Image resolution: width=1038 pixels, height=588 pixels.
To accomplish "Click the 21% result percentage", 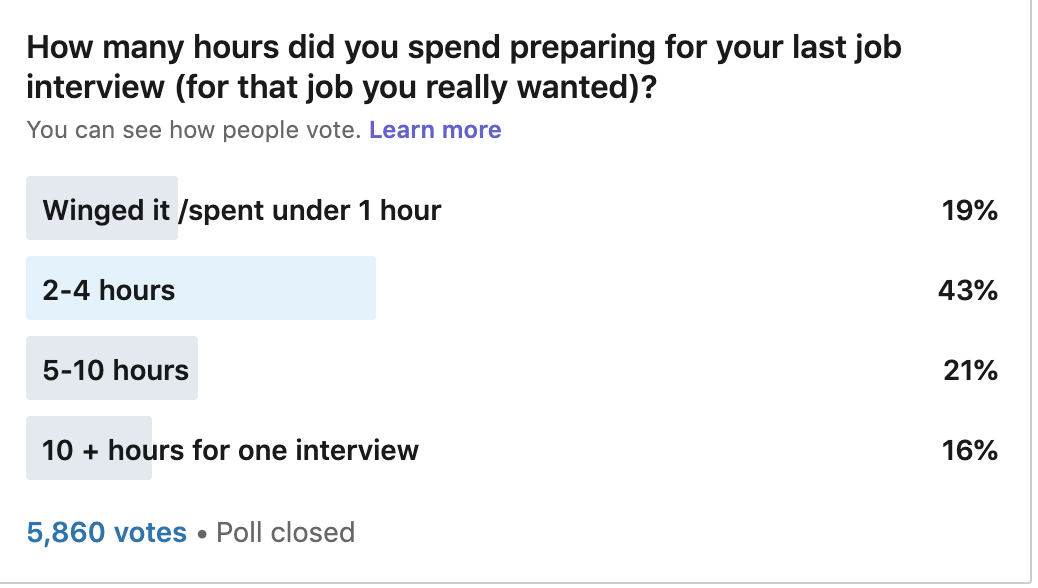I will (970, 370).
